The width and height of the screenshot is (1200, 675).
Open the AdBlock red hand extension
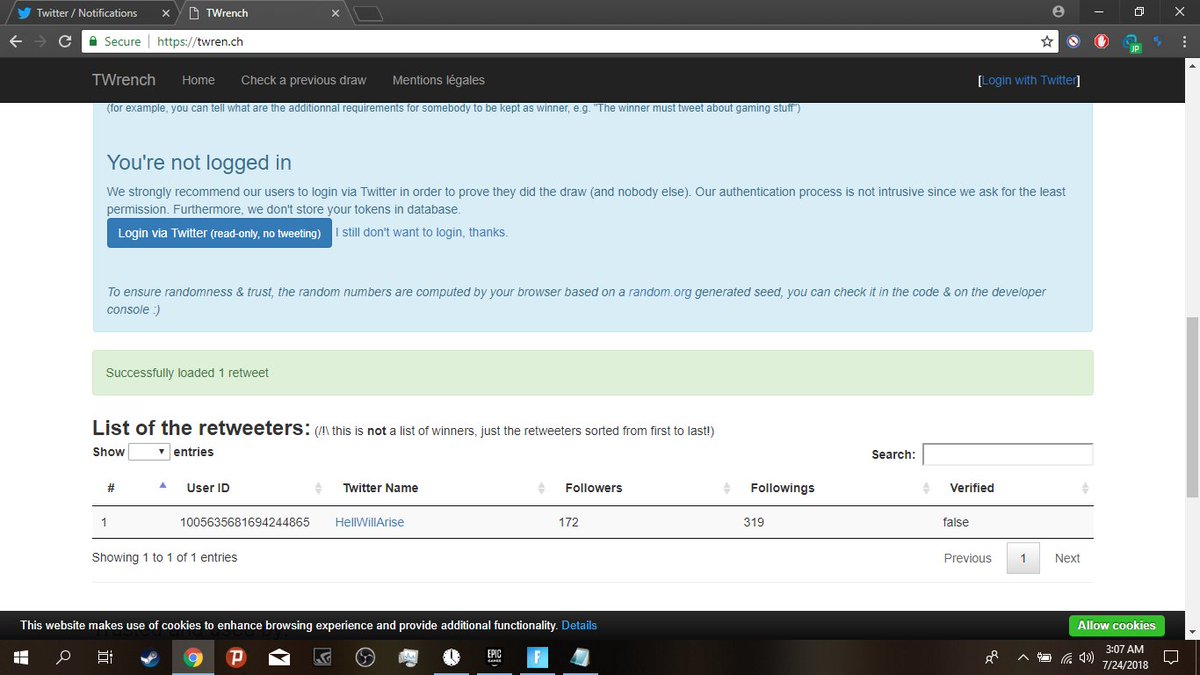click(x=1101, y=42)
